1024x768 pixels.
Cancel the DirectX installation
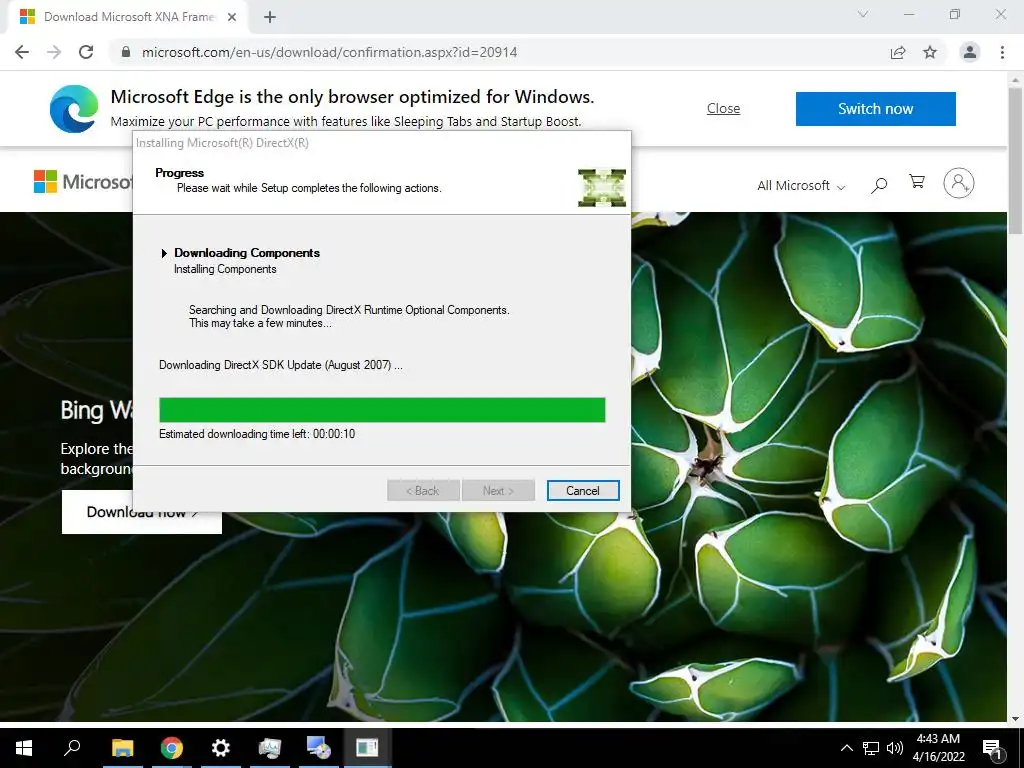click(583, 490)
